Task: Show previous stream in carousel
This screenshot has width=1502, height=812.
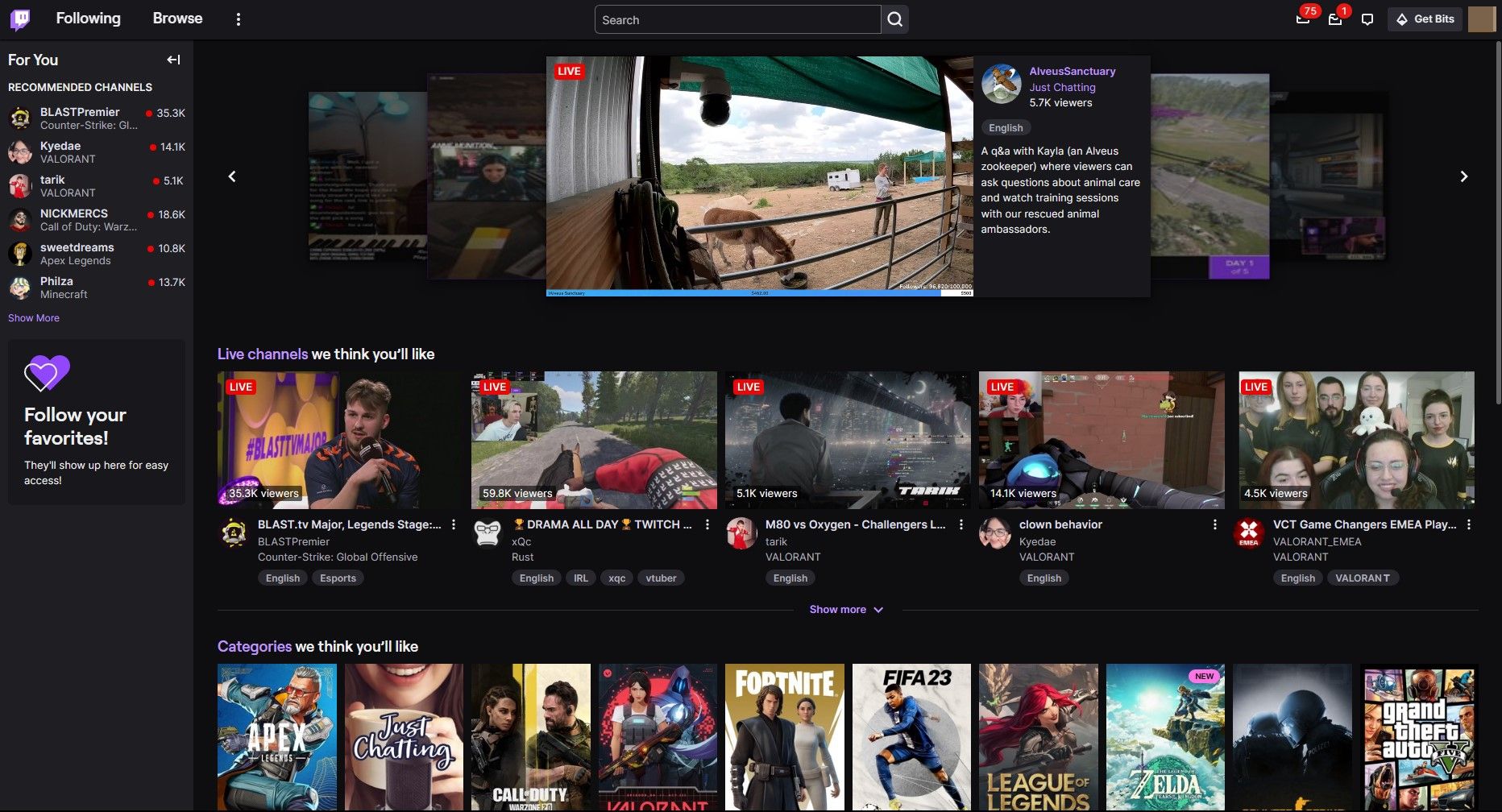Action: pos(232,176)
